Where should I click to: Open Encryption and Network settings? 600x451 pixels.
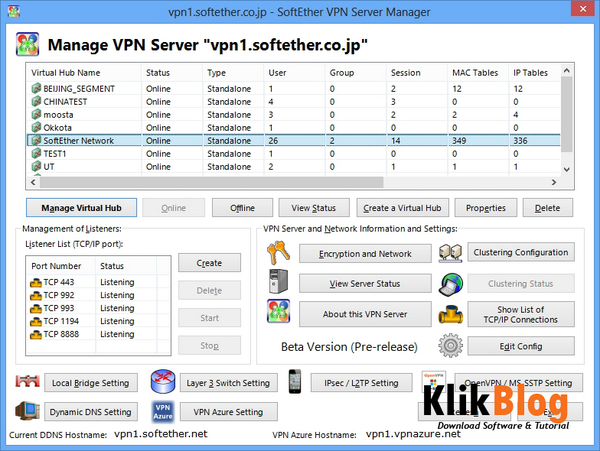(365, 254)
